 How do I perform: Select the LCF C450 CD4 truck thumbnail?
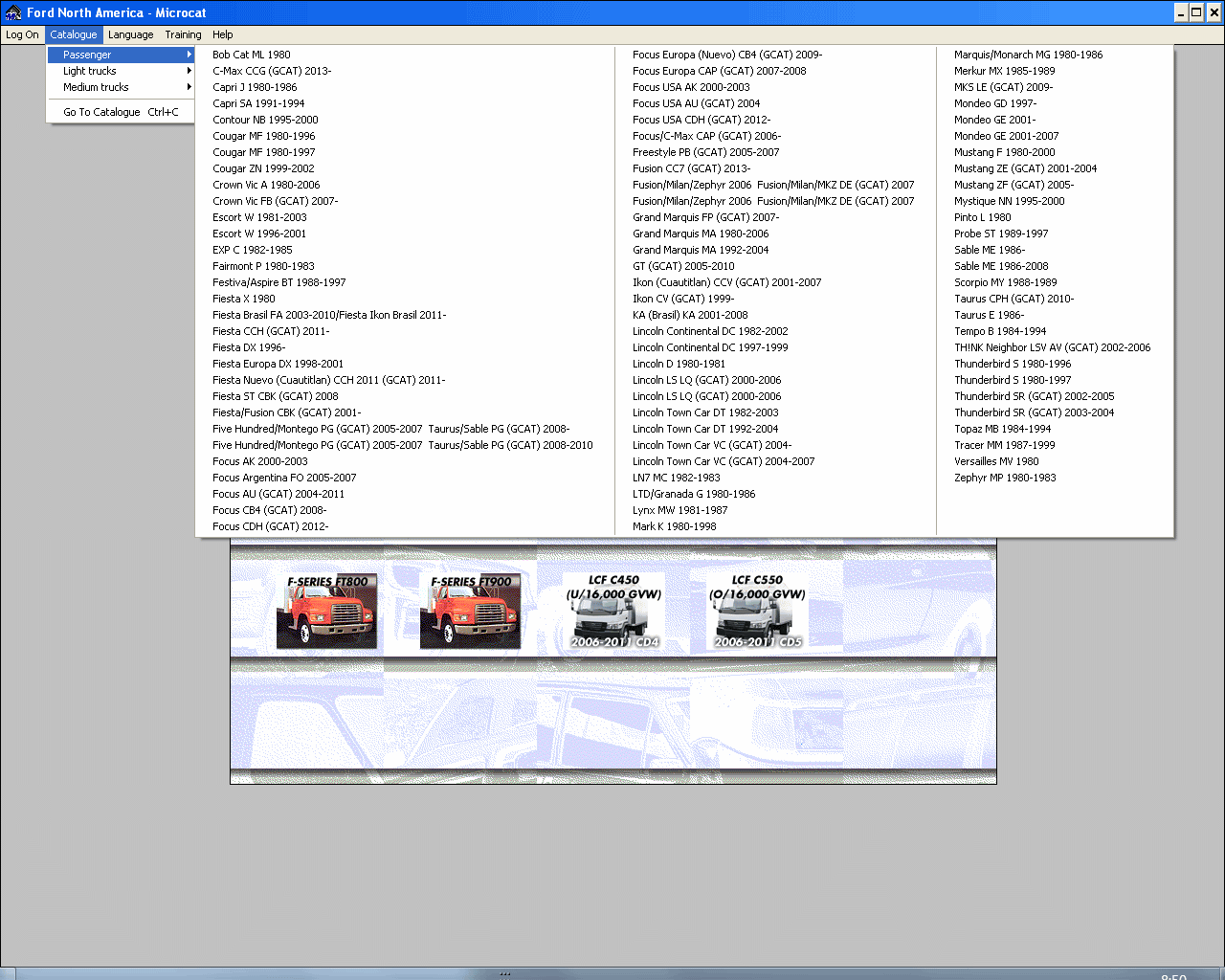[x=613, y=612]
